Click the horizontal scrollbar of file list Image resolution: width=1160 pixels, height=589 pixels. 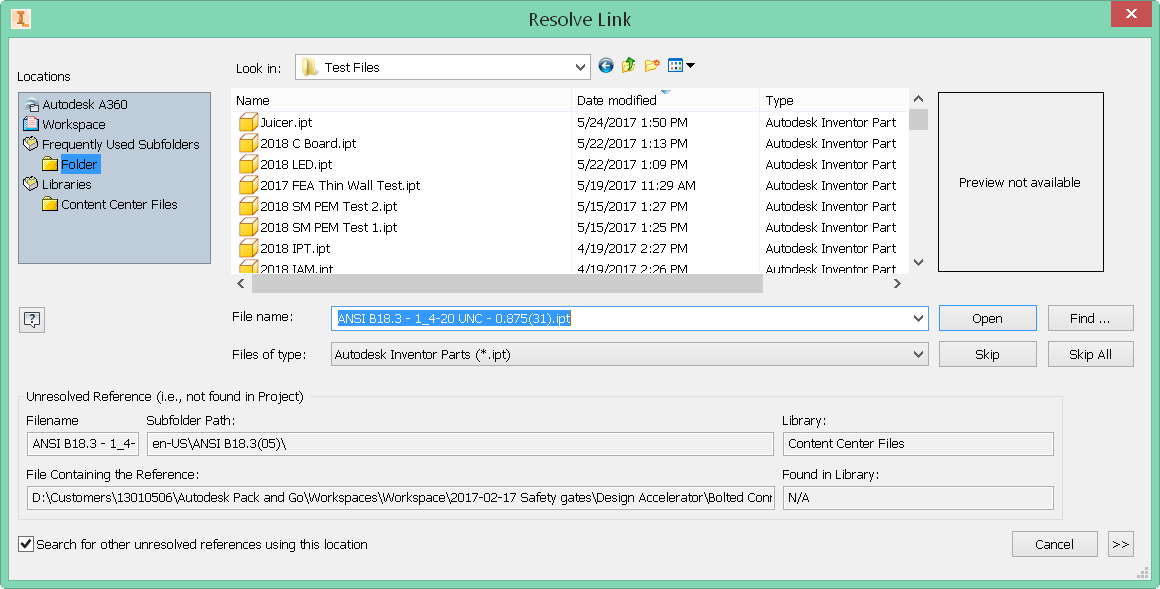508,283
